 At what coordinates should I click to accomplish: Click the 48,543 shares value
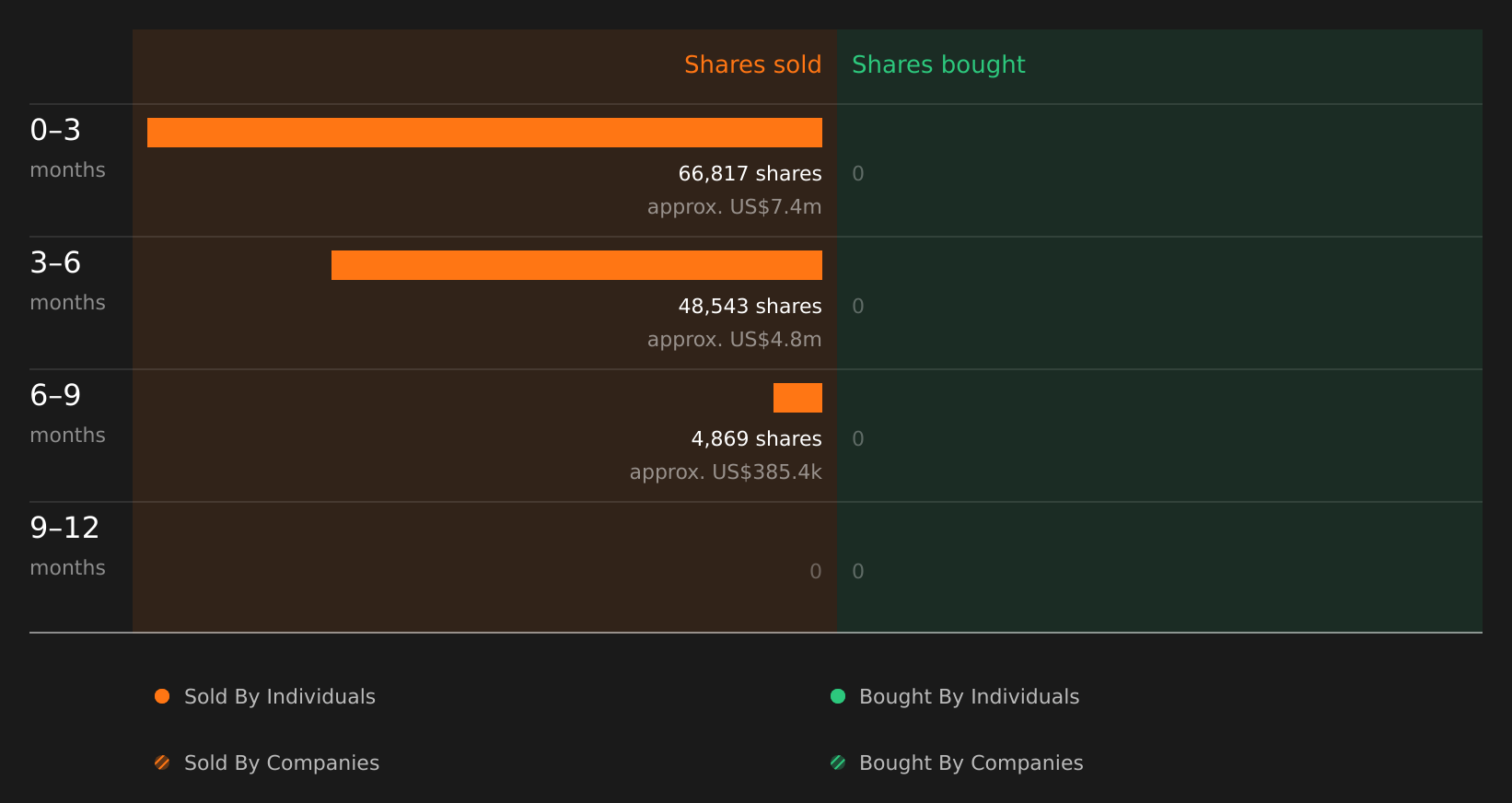750,306
